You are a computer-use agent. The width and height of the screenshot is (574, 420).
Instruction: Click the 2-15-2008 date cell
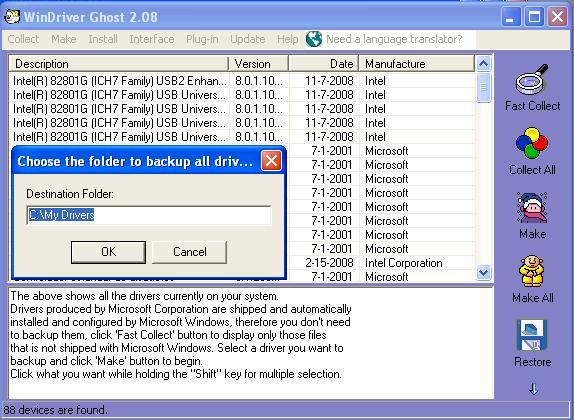[329, 263]
